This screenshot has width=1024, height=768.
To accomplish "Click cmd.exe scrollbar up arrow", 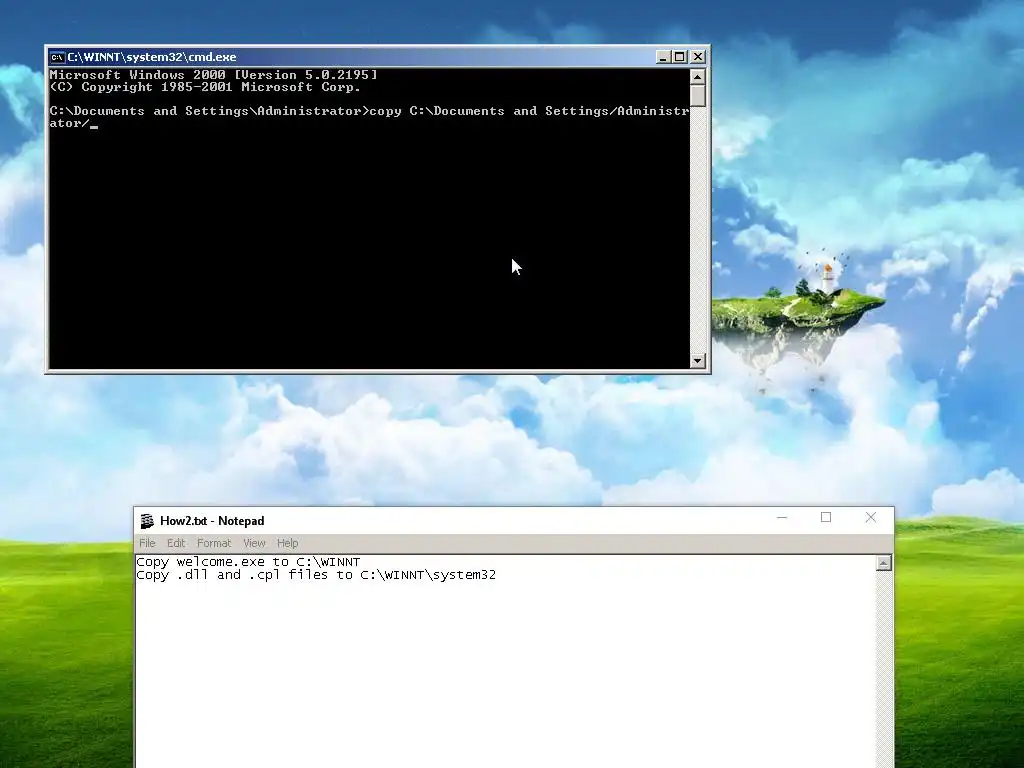I will [x=697, y=77].
